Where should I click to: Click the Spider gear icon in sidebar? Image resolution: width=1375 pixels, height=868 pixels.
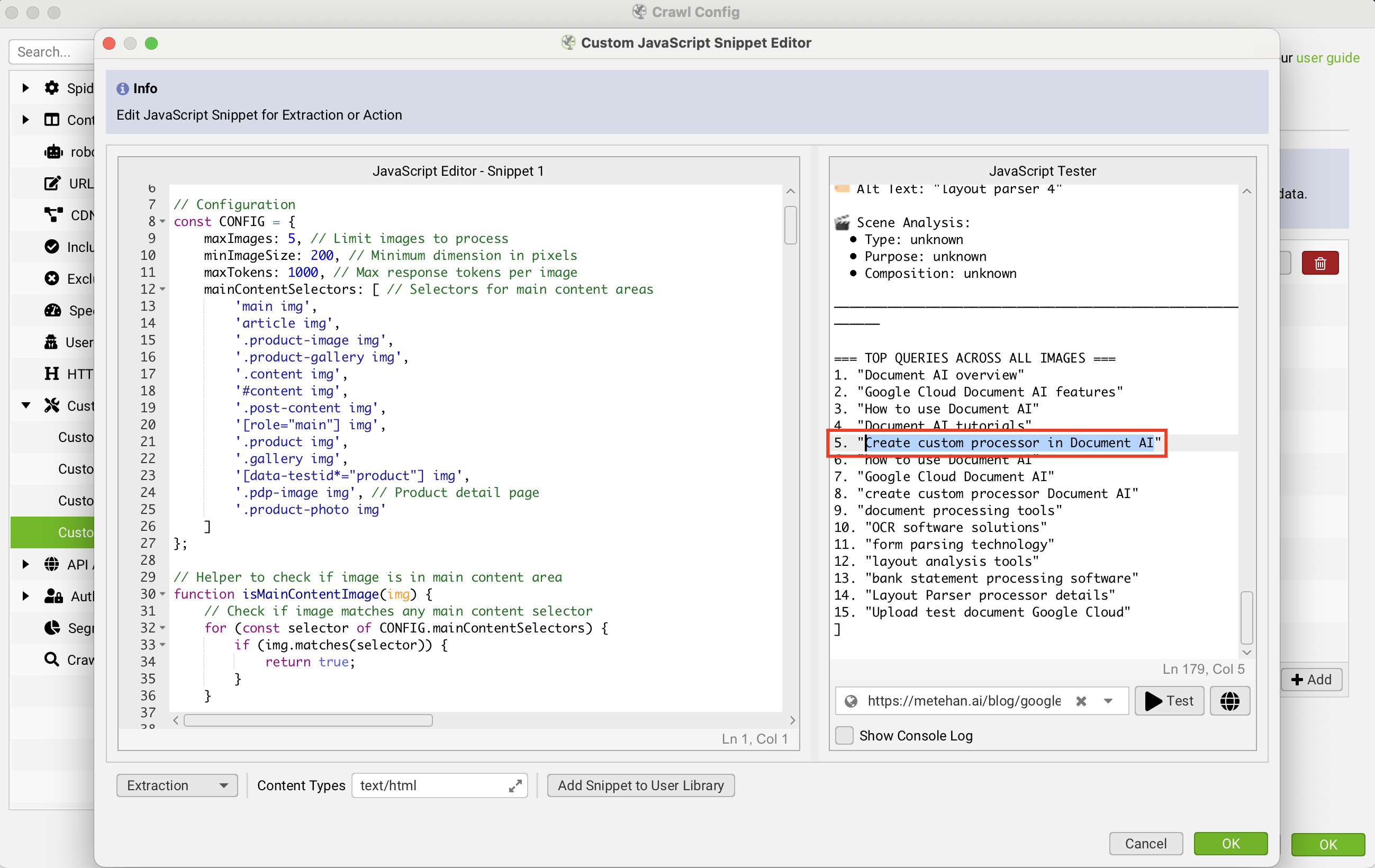pyautogui.click(x=52, y=88)
